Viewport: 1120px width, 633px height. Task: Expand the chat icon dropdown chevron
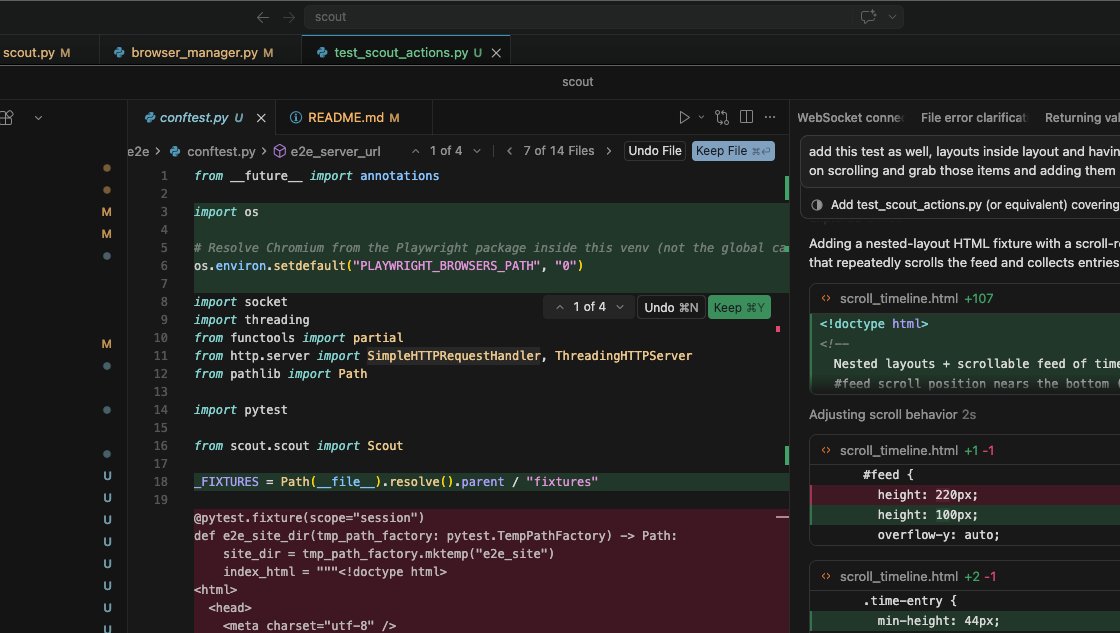[892, 17]
